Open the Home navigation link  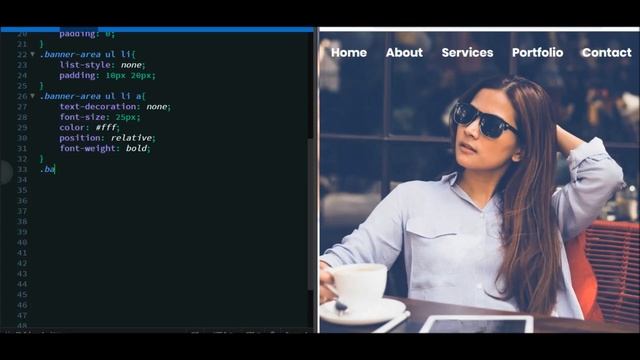[349, 53]
